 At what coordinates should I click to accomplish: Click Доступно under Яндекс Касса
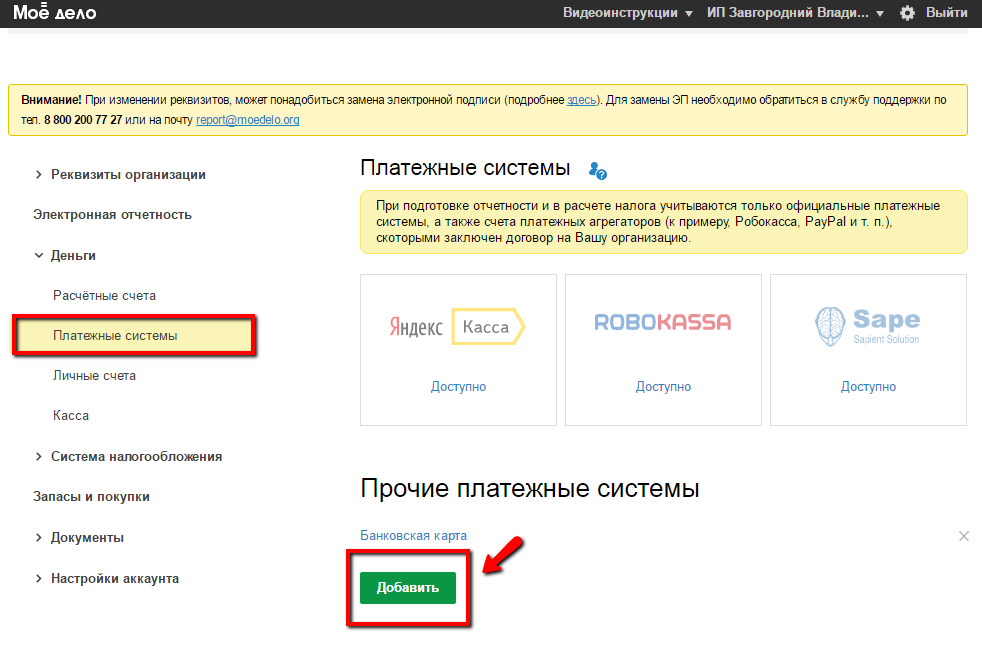pos(458,387)
